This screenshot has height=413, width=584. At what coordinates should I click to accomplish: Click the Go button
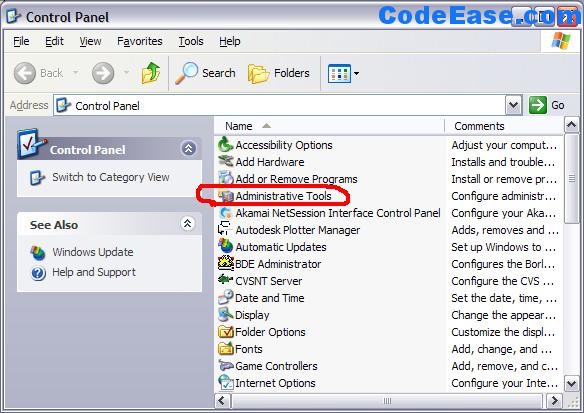pos(547,105)
